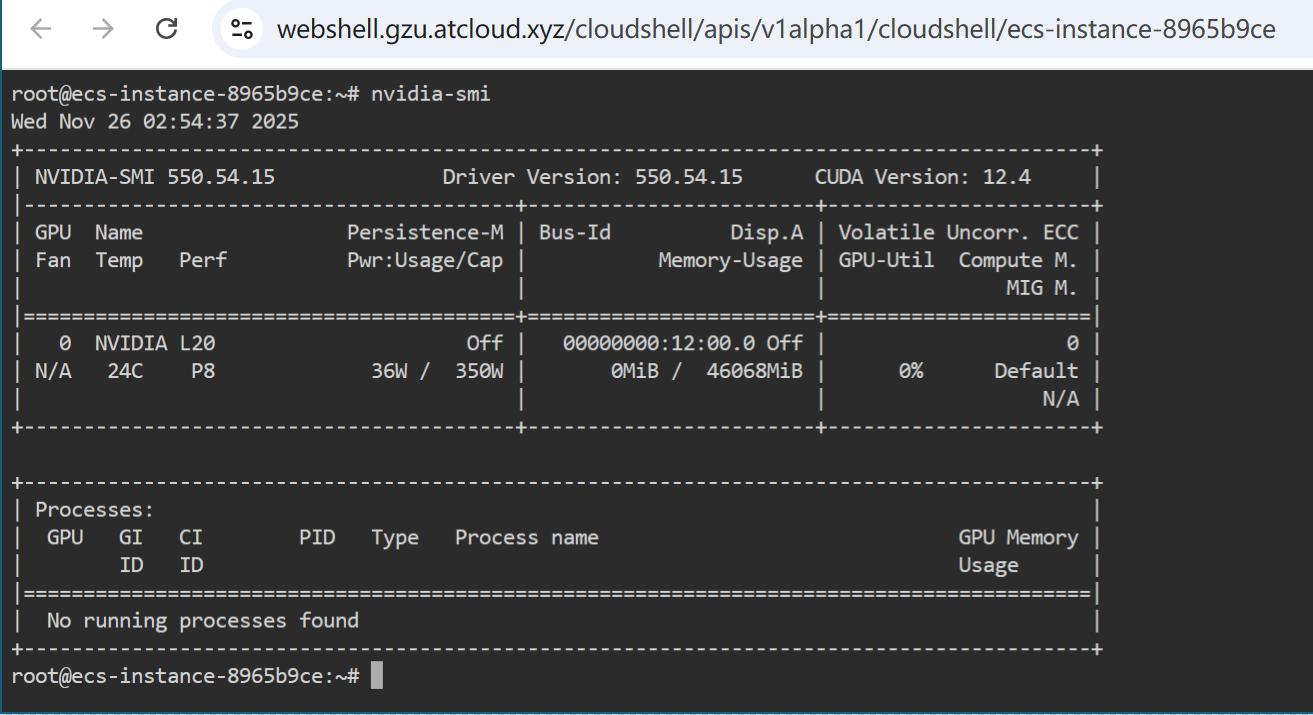Click the timestamp line Wed Nov 26
The height and width of the screenshot is (715, 1313).
point(154,122)
